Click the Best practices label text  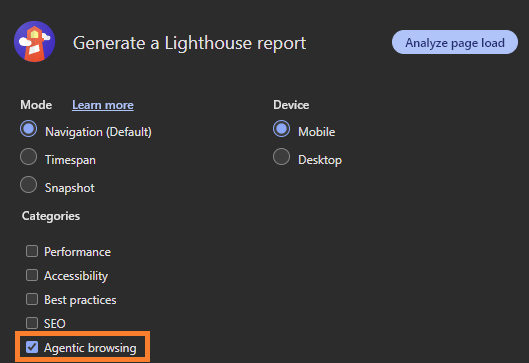point(80,300)
